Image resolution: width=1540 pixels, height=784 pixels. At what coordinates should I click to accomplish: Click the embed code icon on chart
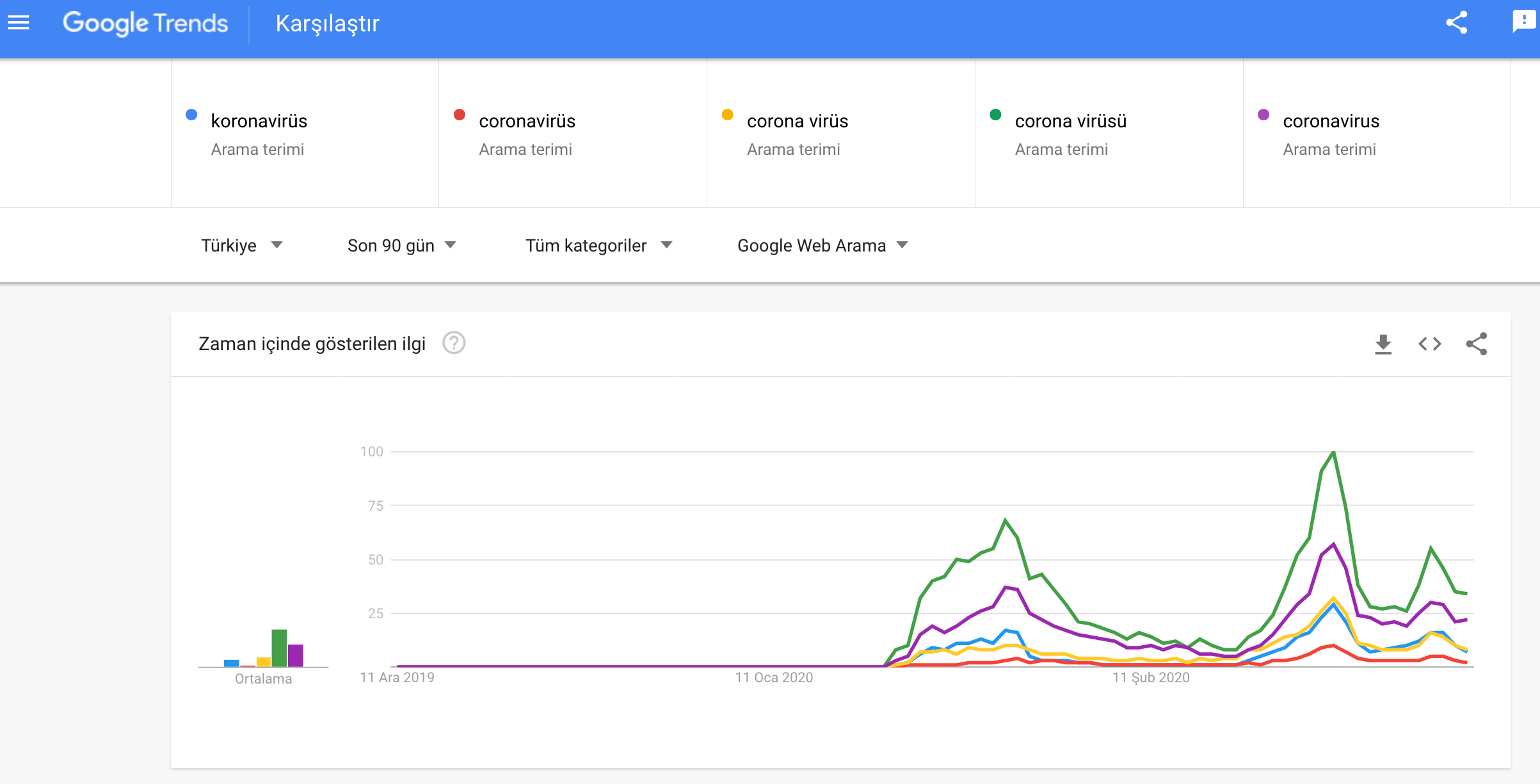click(x=1430, y=344)
